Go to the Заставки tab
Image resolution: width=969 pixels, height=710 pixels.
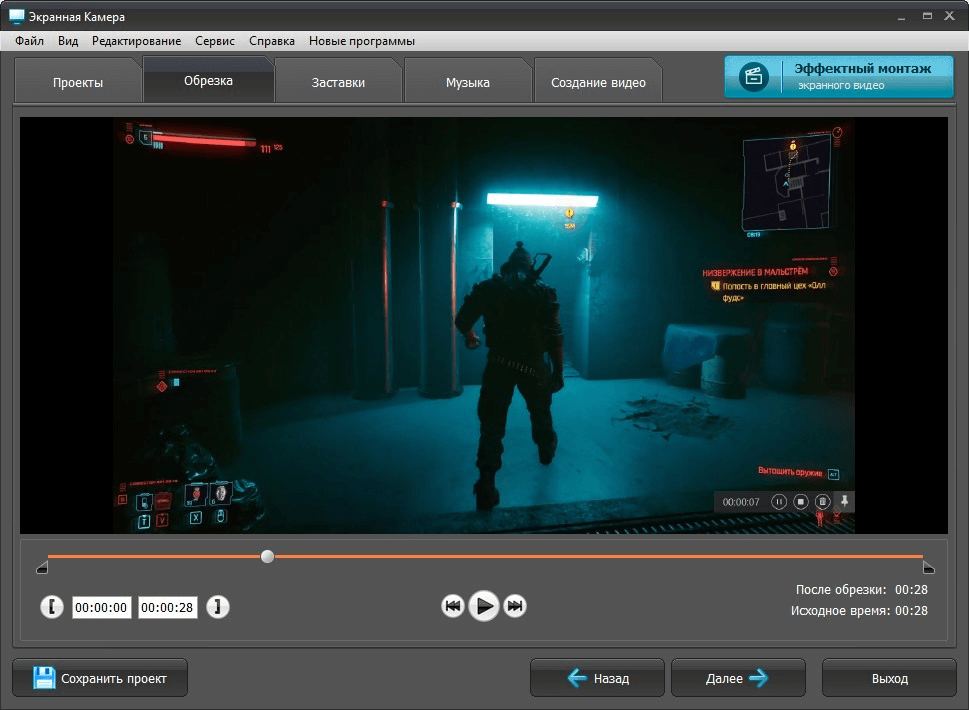click(338, 82)
